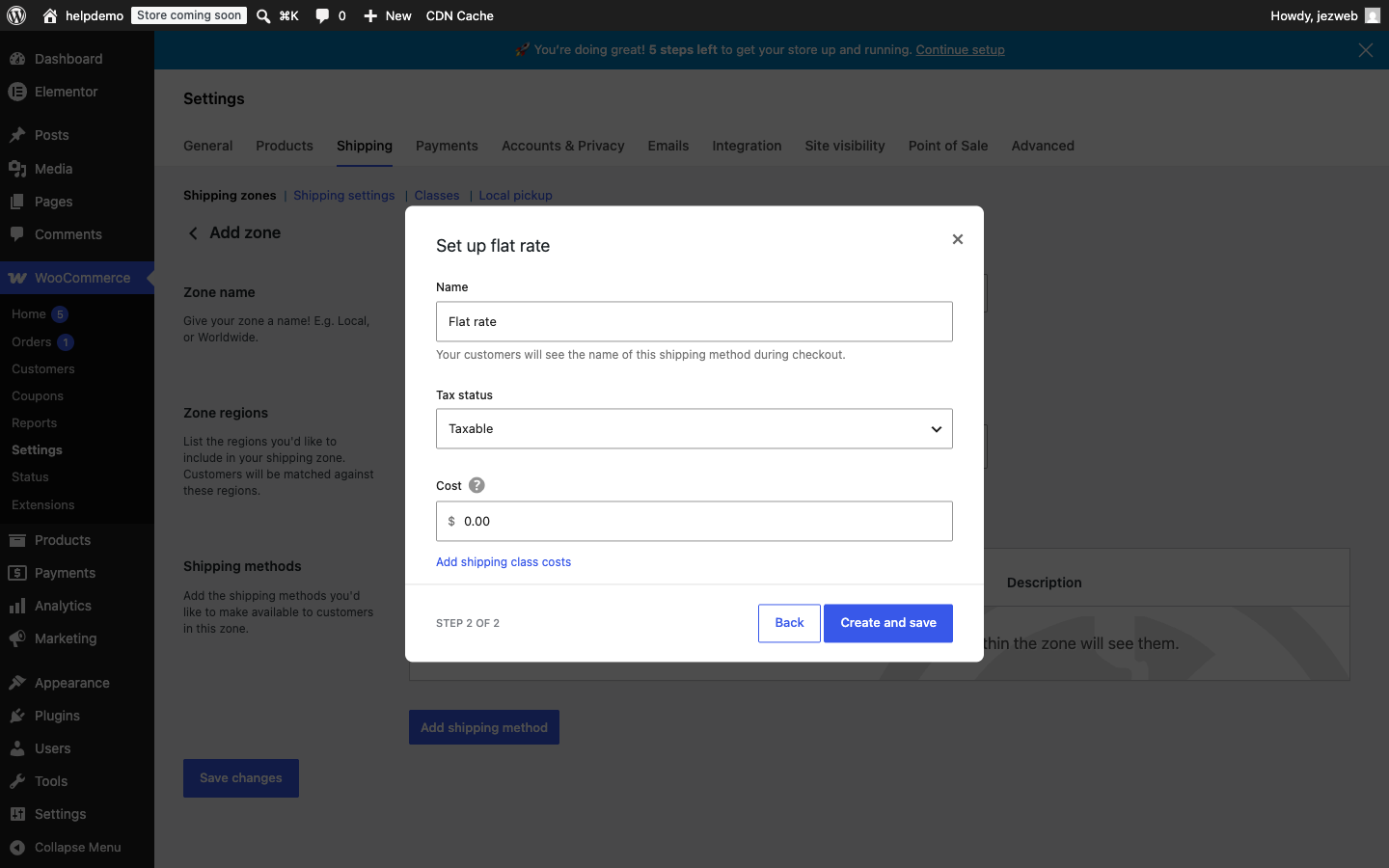The image size is (1389, 868).
Task: Click the Analytics bar chart icon
Action: coord(17,606)
